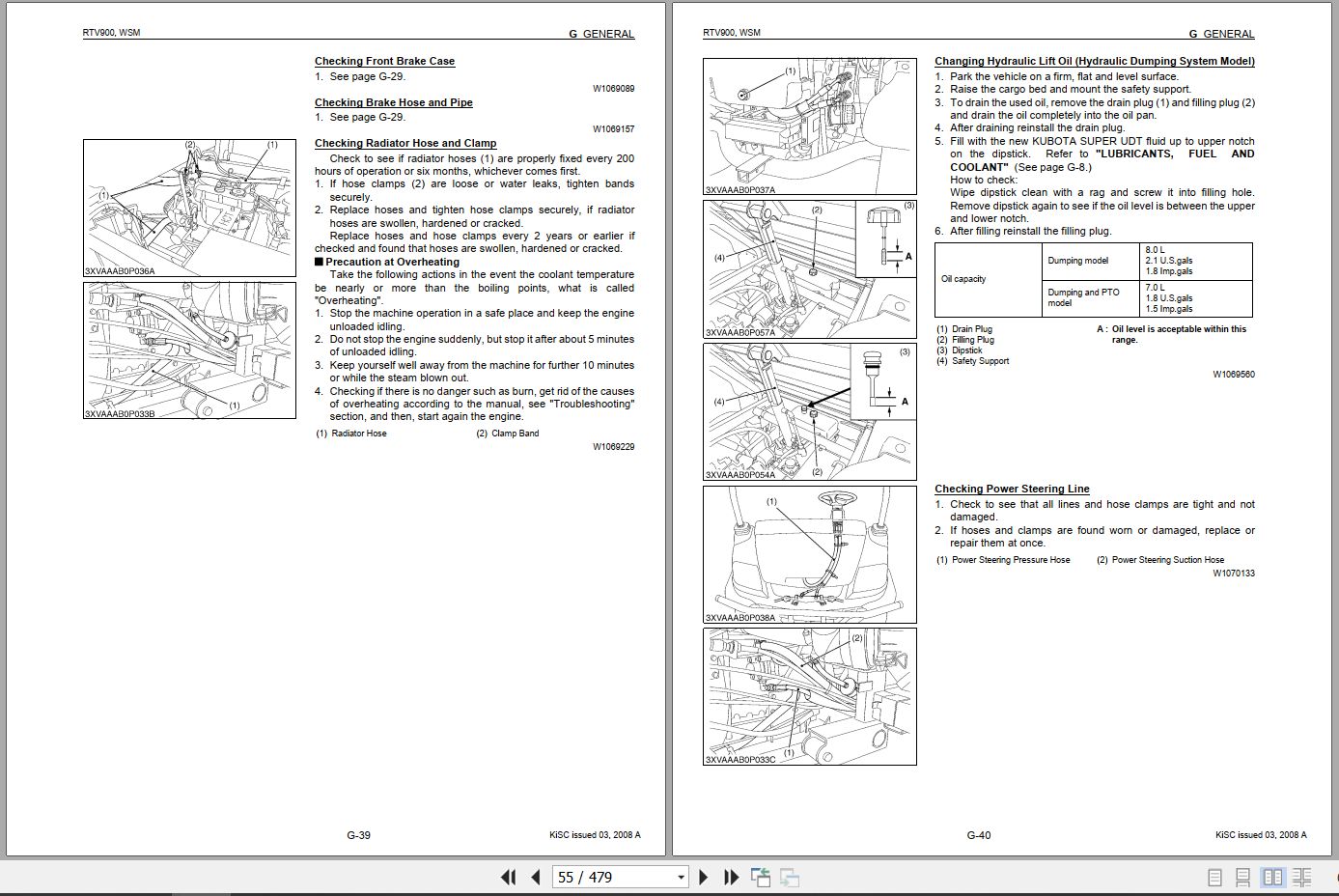This screenshot has height=896, width=1339.
Task: Click the previous view navigation icon
Action: [x=761, y=877]
